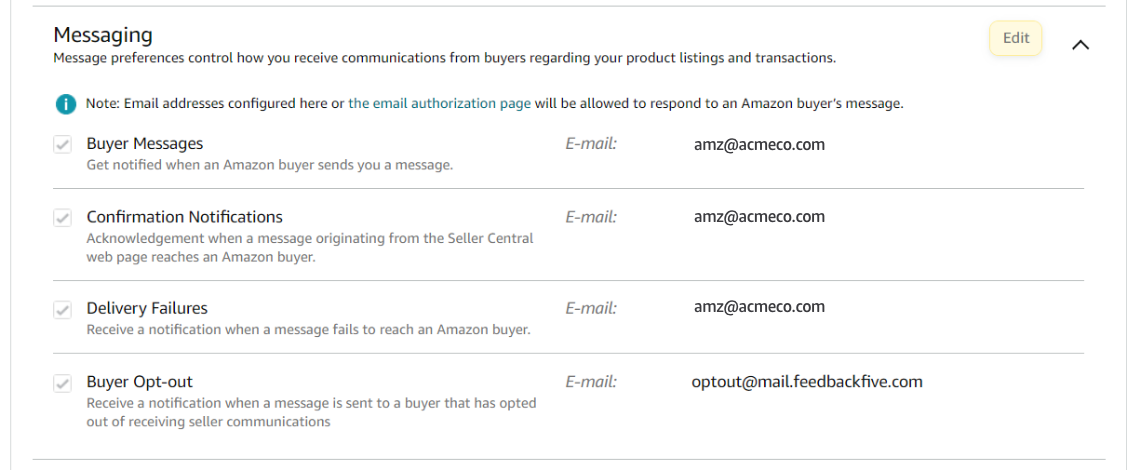Select the Confirmation Notifications label
Image resolution: width=1140 pixels, height=470 pixels.
tap(184, 217)
